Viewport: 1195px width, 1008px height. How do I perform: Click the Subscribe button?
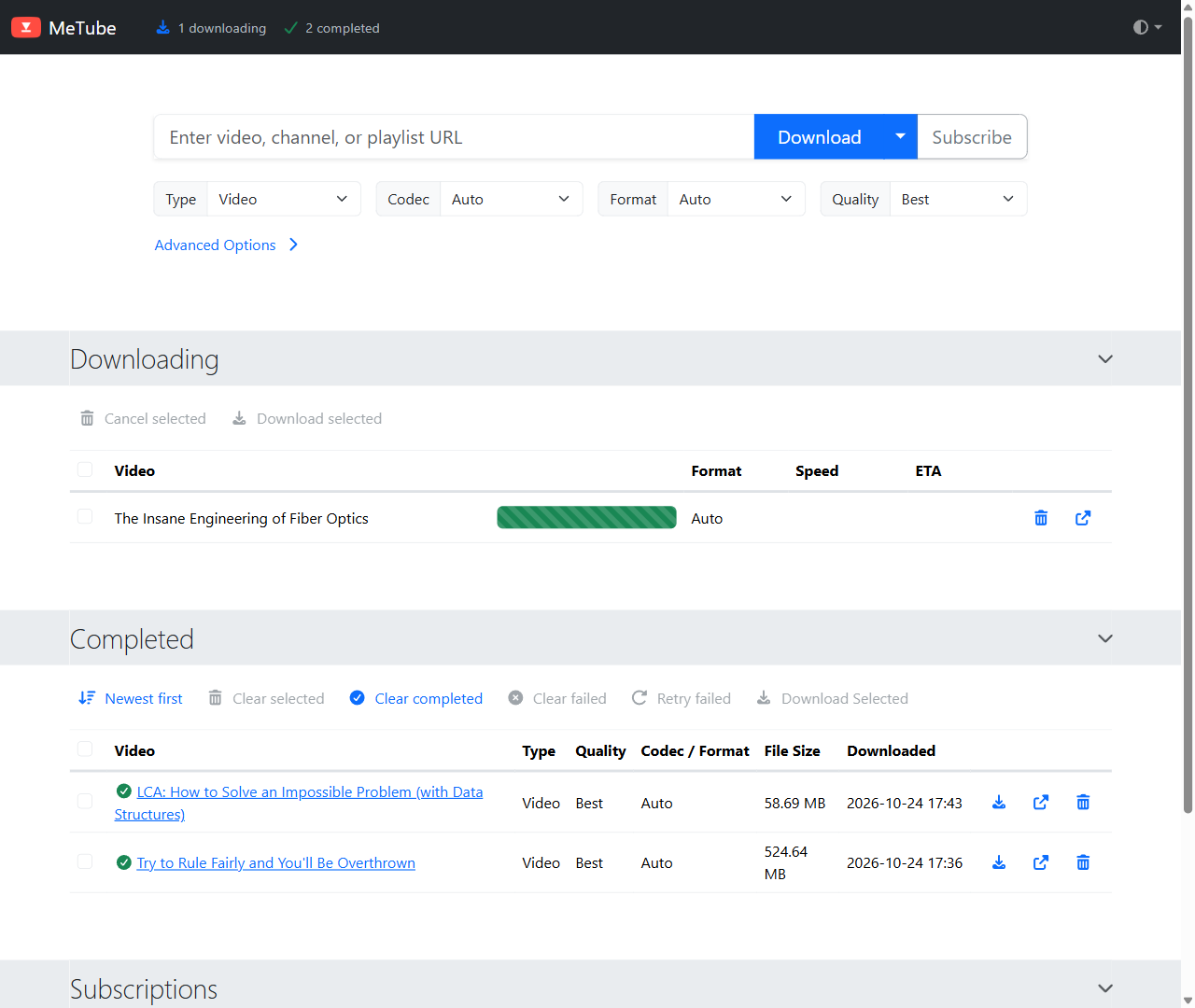(x=972, y=137)
